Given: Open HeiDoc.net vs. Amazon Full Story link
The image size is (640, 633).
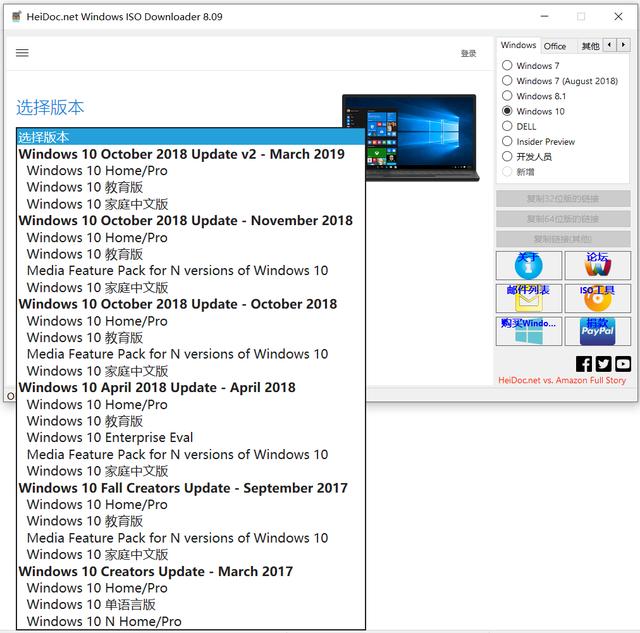Looking at the screenshot, I should point(562,381).
